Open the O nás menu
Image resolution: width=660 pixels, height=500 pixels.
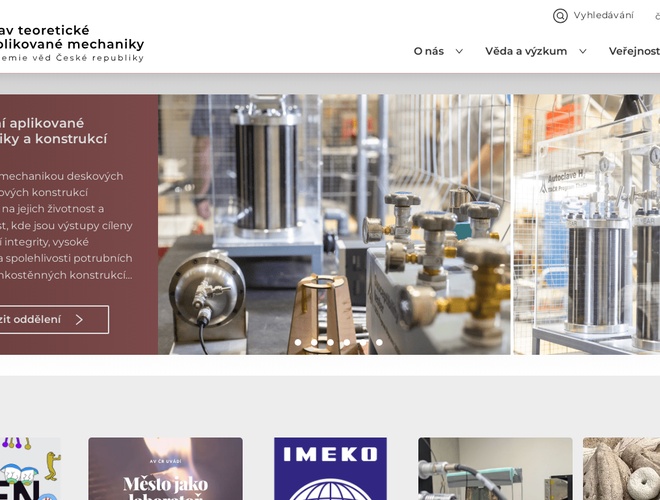coord(428,51)
